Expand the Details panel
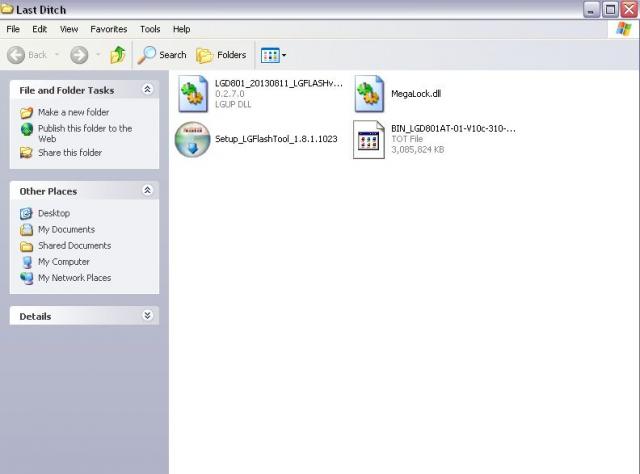The height and width of the screenshot is (474, 640). click(x=148, y=316)
